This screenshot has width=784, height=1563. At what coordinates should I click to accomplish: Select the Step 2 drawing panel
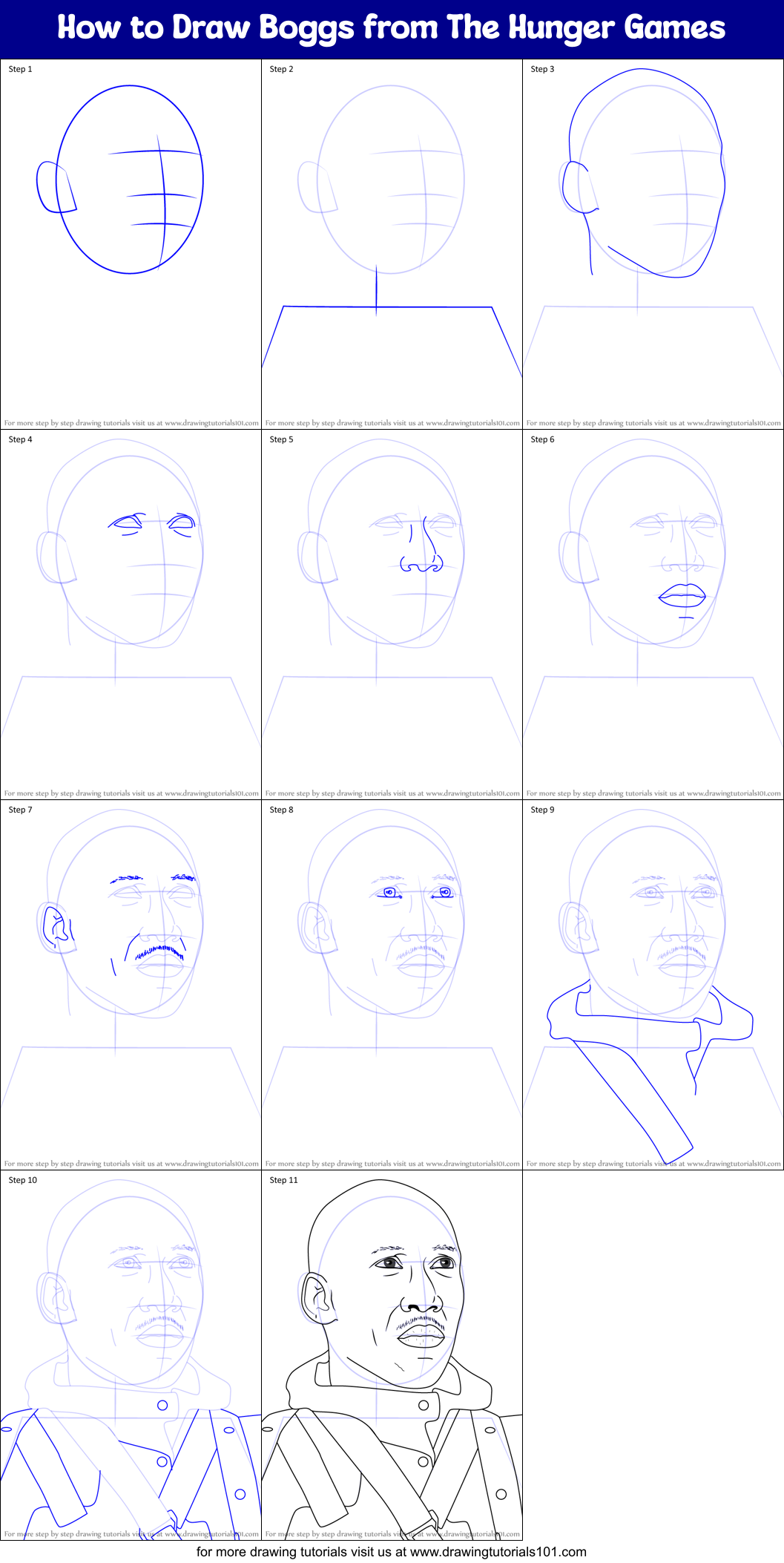392,244
